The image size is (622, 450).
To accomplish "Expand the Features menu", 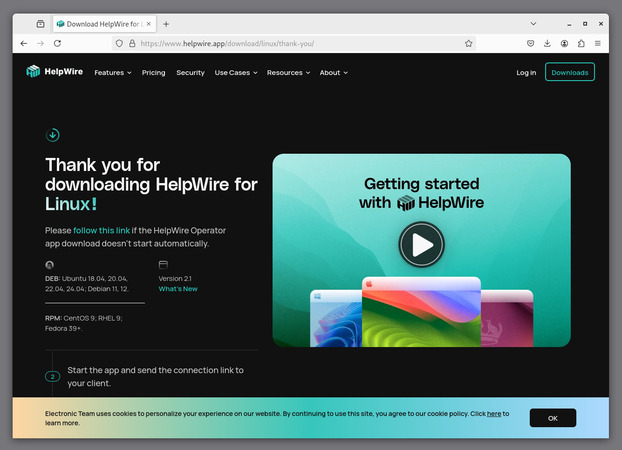I will click(113, 73).
